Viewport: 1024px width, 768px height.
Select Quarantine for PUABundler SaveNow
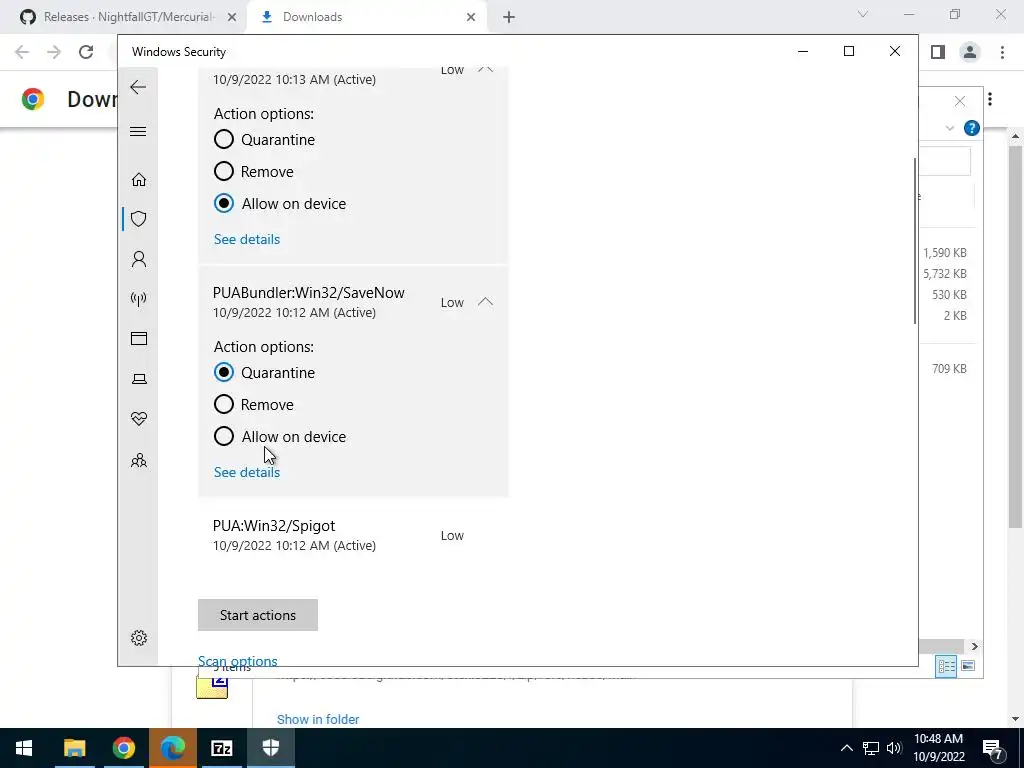click(x=224, y=372)
